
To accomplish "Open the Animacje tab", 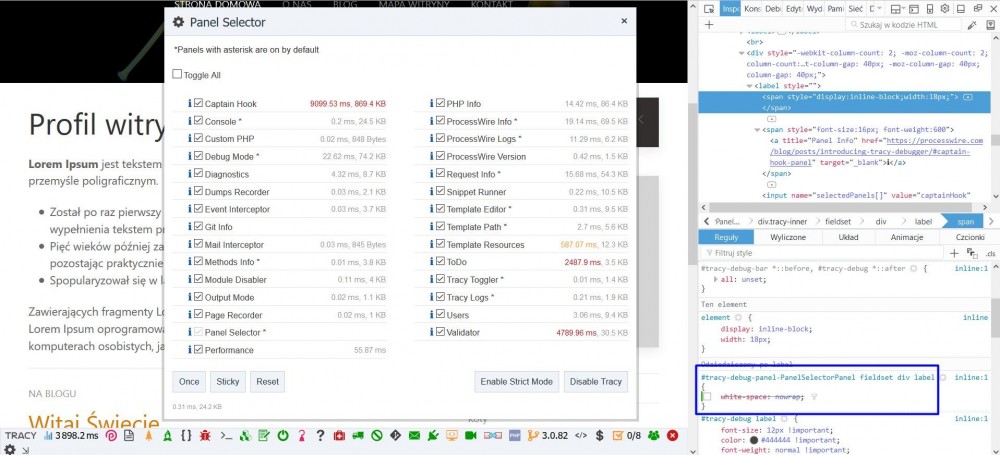I will coord(906,265).
